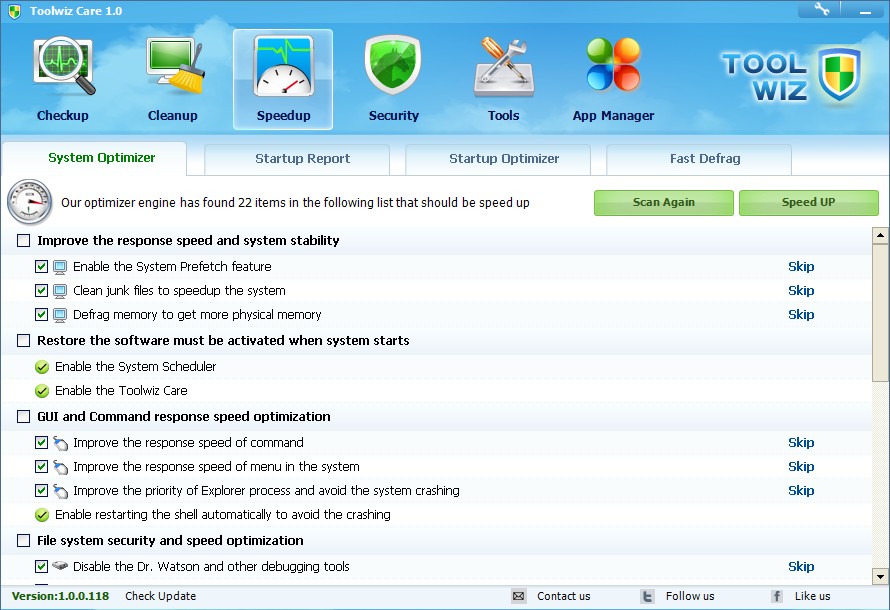Image resolution: width=890 pixels, height=610 pixels.
Task: Click the Follow us link
Action: tap(690, 596)
